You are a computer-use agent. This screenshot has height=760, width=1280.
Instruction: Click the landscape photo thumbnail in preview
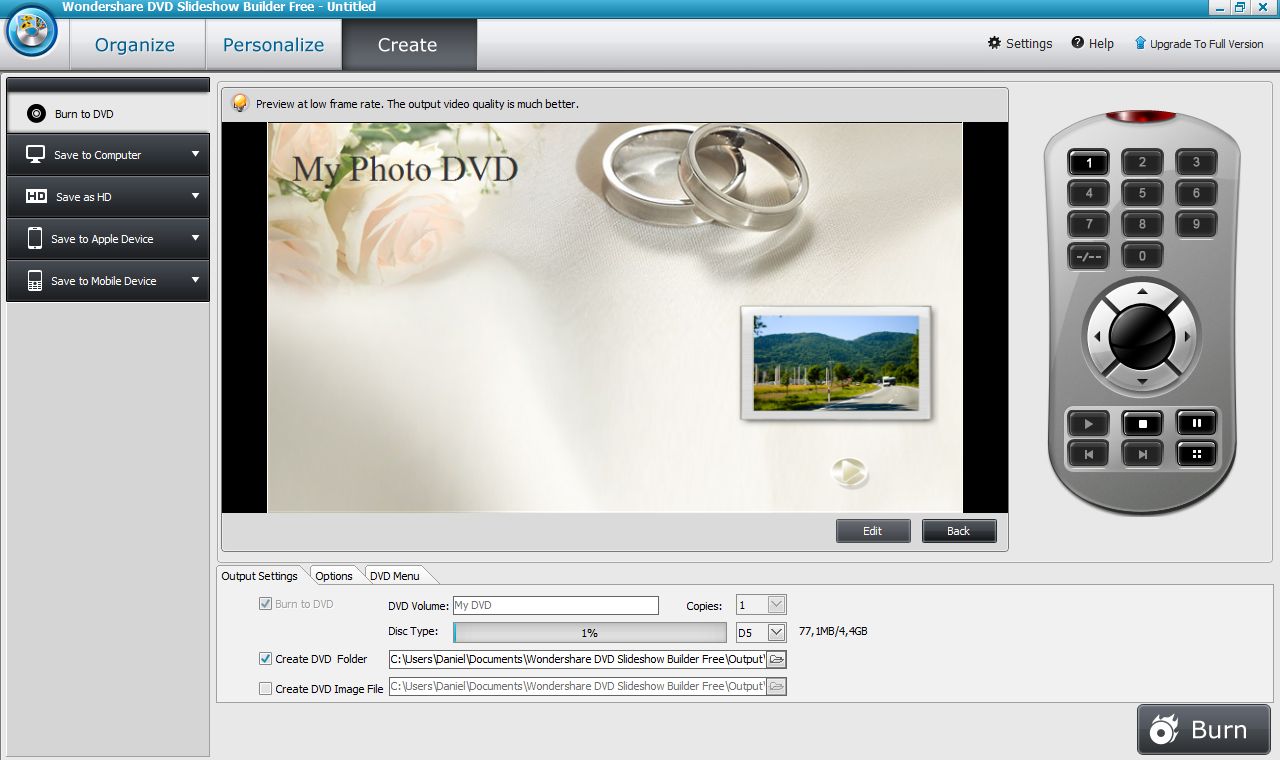[836, 363]
